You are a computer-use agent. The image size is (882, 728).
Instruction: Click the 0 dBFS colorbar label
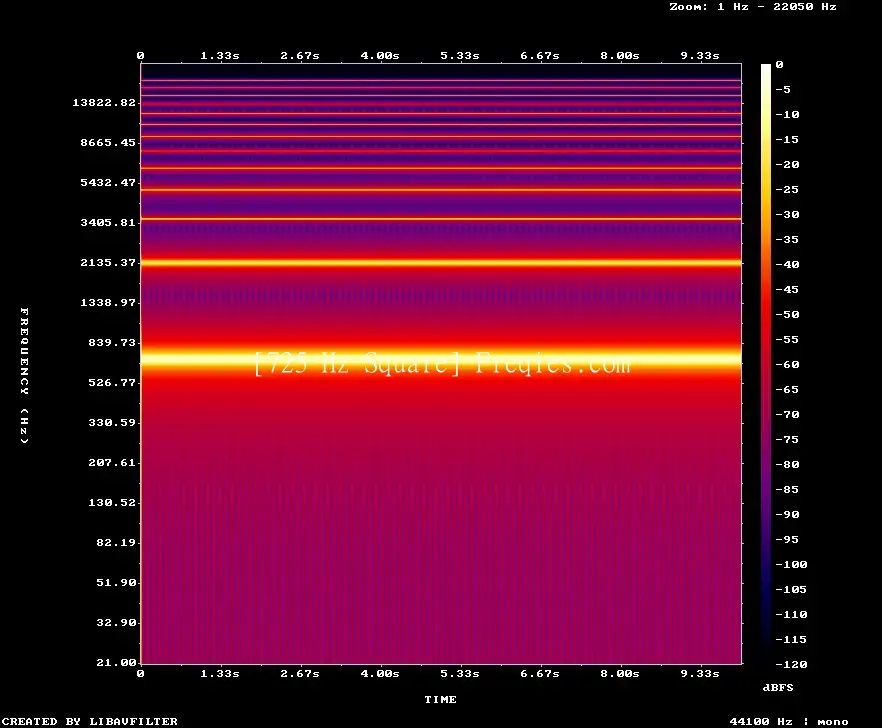[779, 64]
